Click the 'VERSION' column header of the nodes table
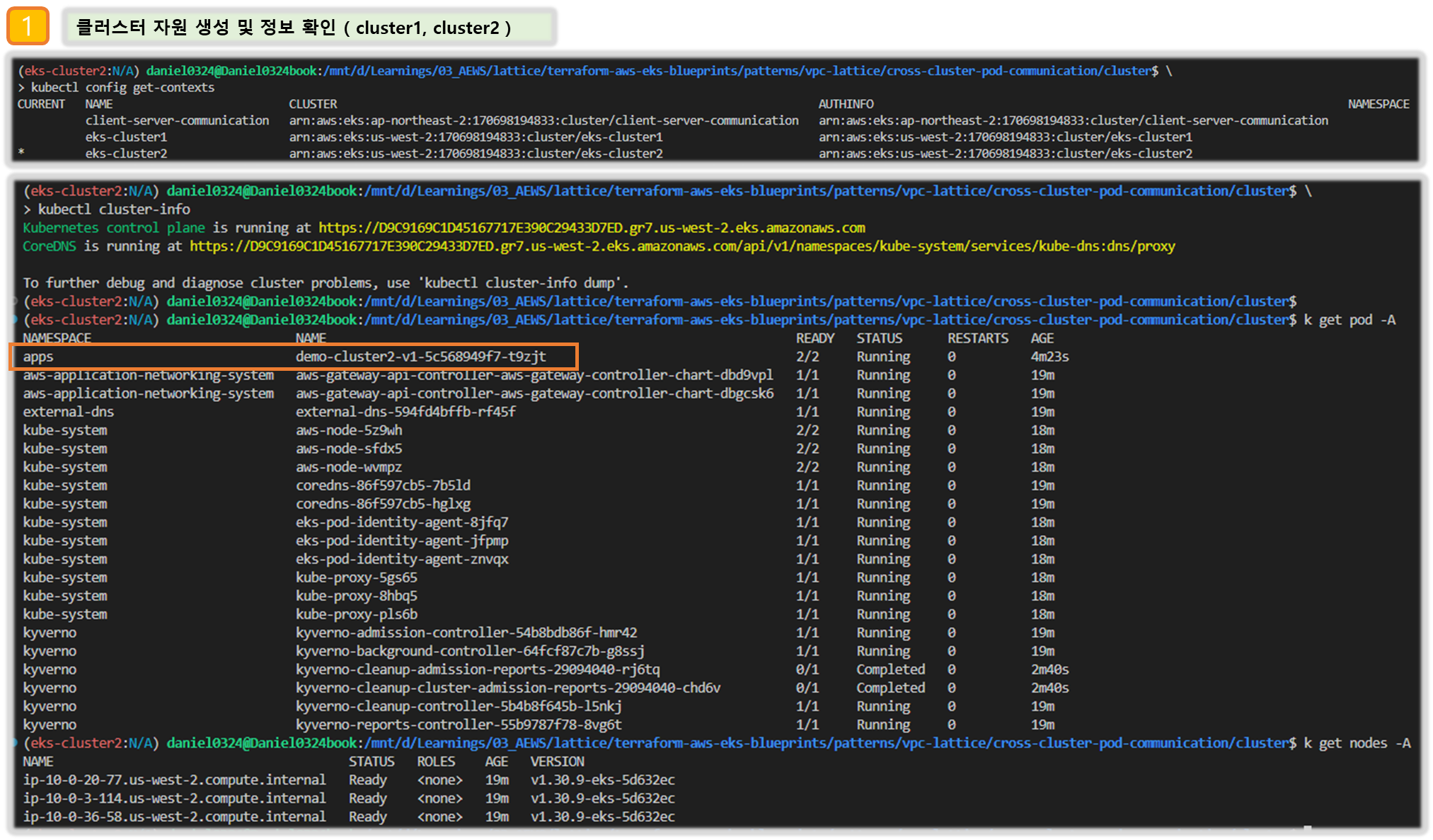Image resolution: width=1433 pixels, height=840 pixels. point(558,761)
